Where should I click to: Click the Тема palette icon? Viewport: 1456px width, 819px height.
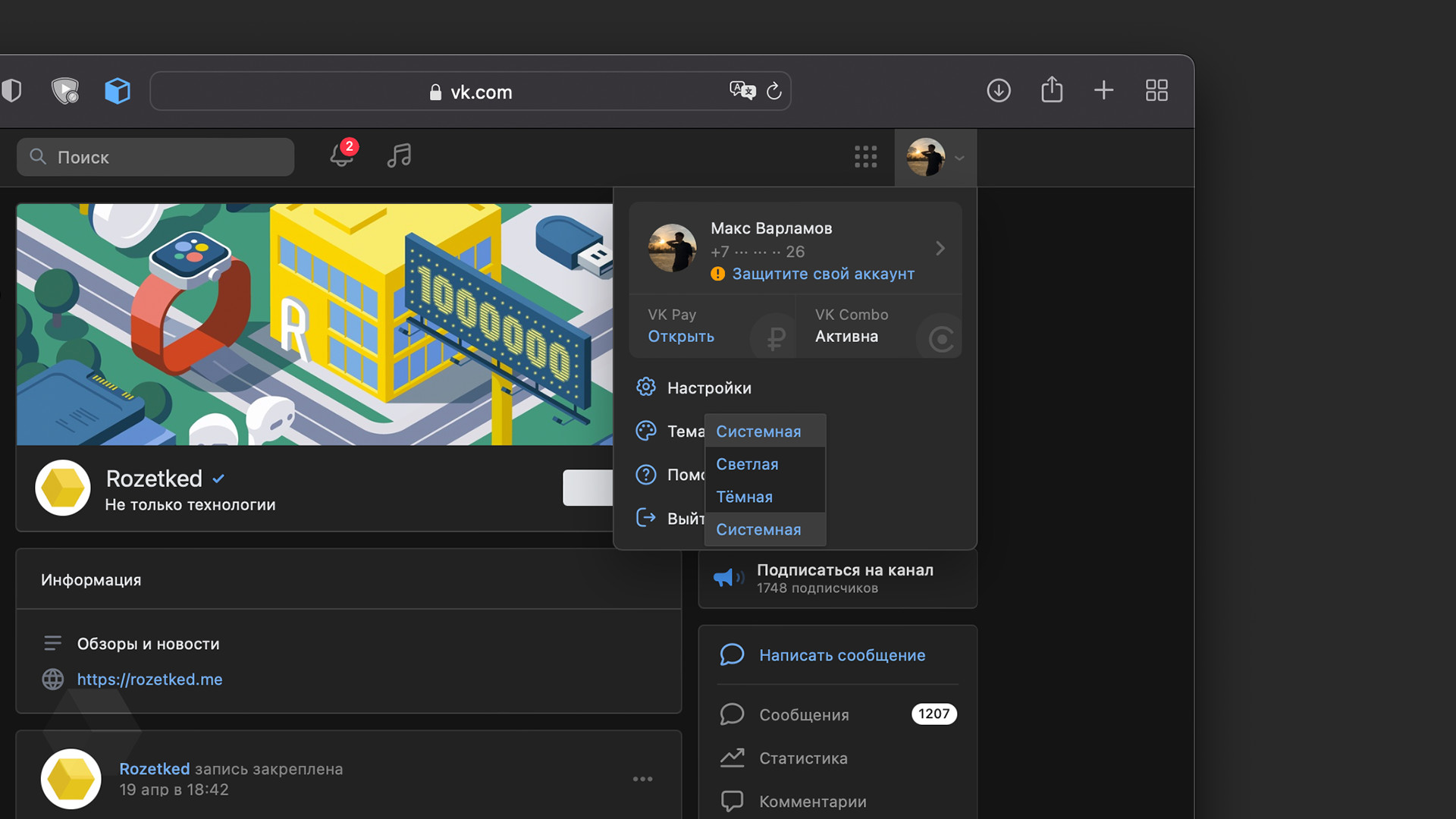(645, 431)
